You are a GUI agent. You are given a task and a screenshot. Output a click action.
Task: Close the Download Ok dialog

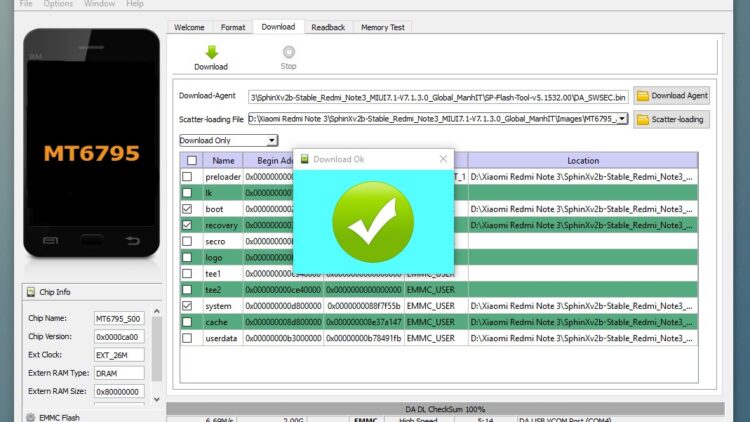[443, 159]
